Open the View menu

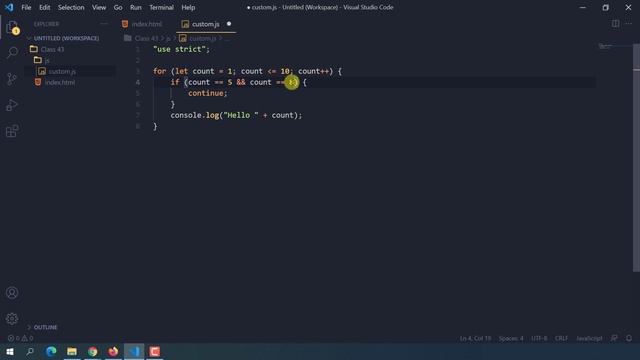pos(99,7)
